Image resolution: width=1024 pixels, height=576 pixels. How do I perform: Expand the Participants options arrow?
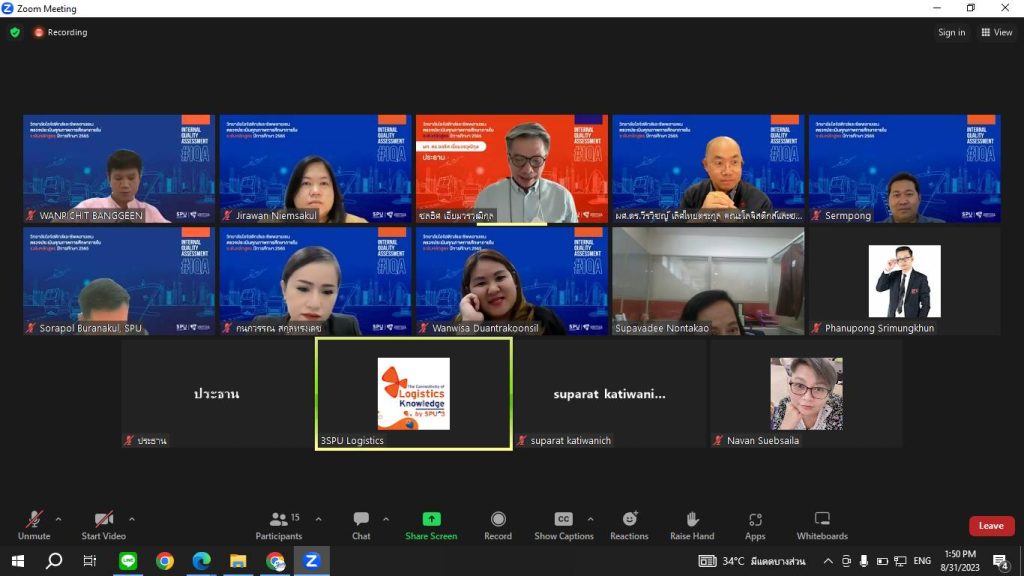pos(318,520)
